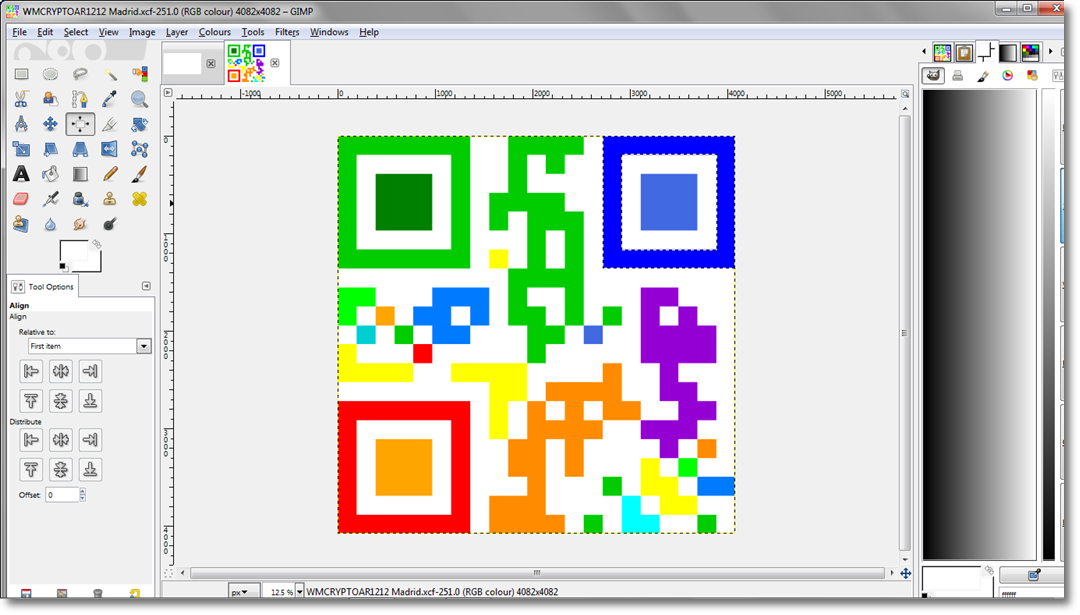Pick a shade in the colour gradient area
Screen dimensions: 1080x615
(979, 324)
